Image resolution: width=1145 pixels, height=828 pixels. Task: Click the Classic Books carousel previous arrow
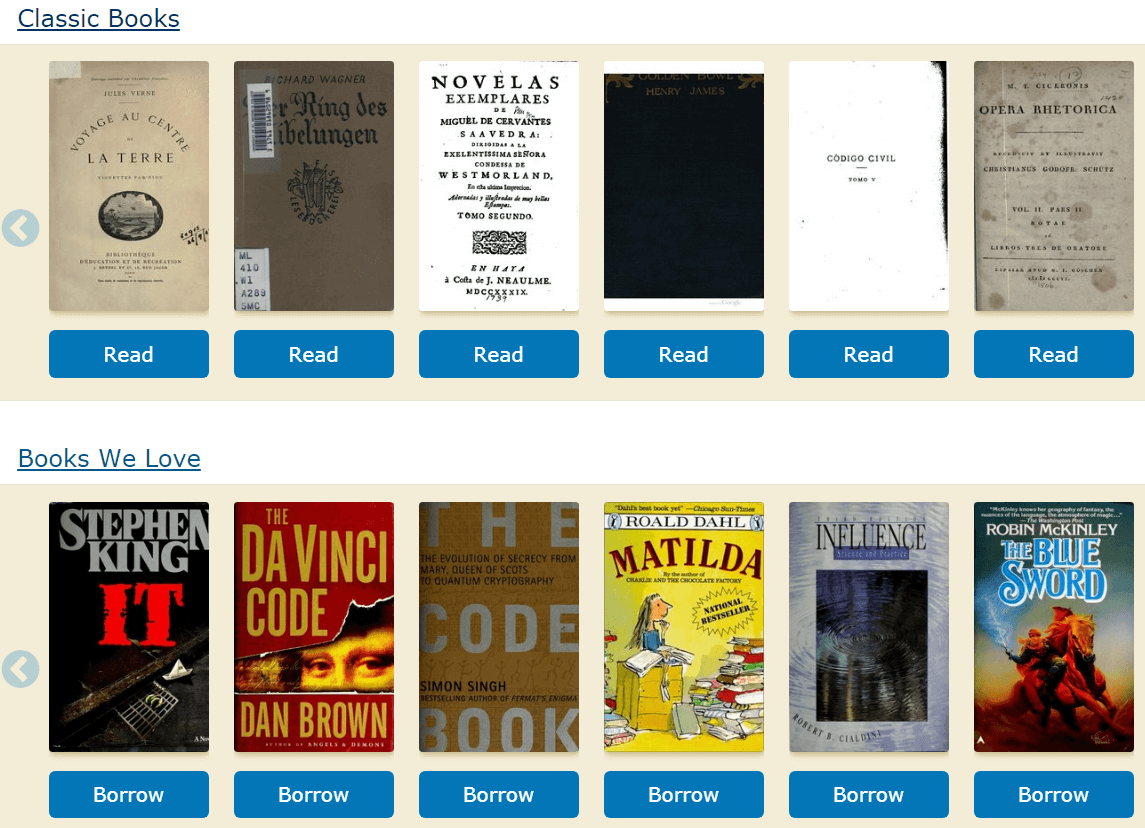click(20, 228)
